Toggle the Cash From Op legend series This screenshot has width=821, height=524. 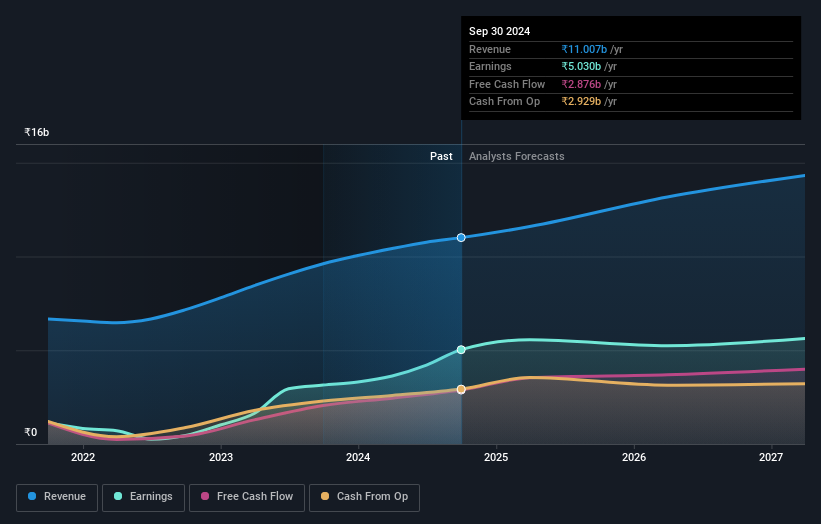coord(364,497)
